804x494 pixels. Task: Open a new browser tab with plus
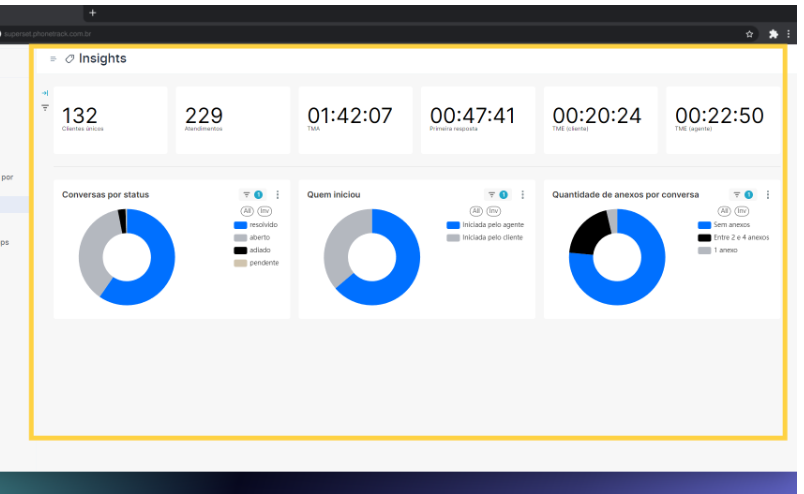pyautogui.click(x=93, y=12)
